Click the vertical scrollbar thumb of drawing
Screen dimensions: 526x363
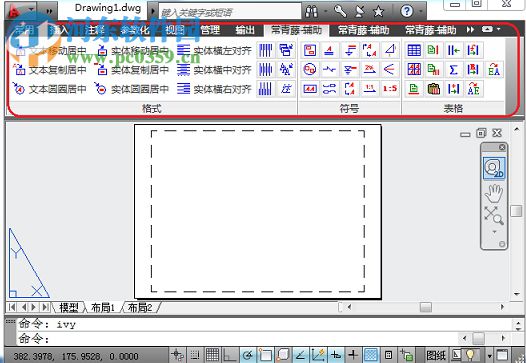click(x=516, y=211)
